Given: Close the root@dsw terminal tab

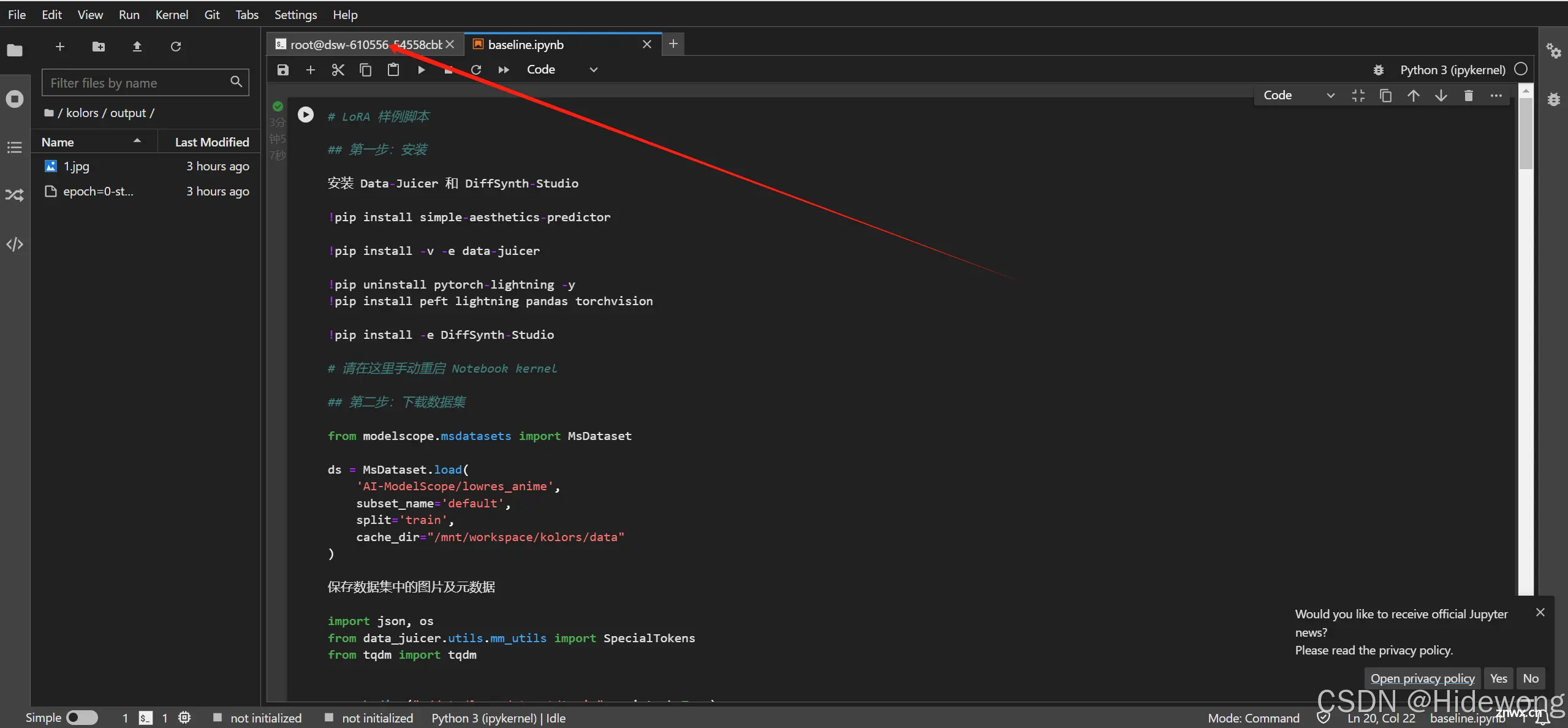Looking at the screenshot, I should (x=450, y=44).
